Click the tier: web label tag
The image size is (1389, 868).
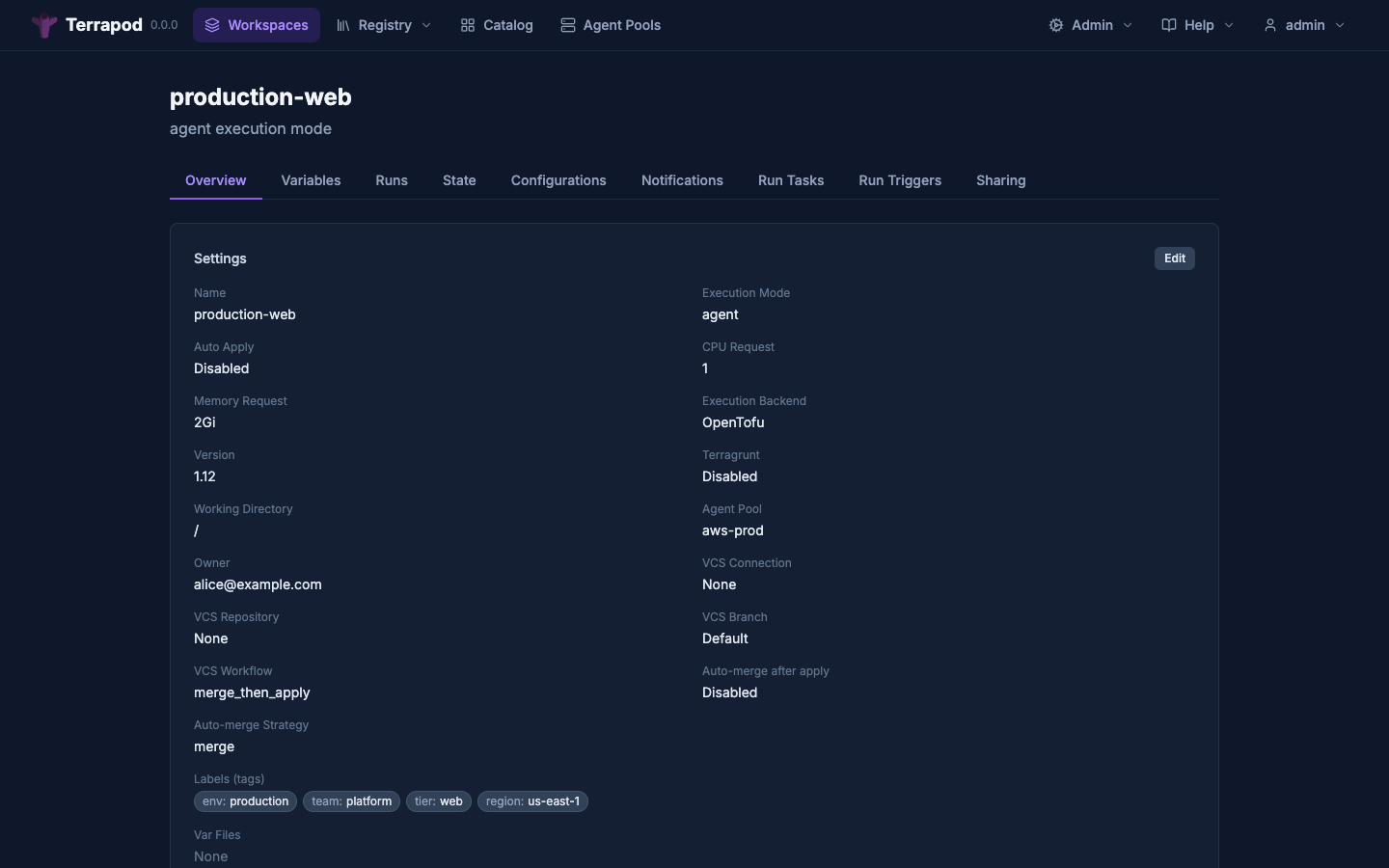(x=439, y=801)
